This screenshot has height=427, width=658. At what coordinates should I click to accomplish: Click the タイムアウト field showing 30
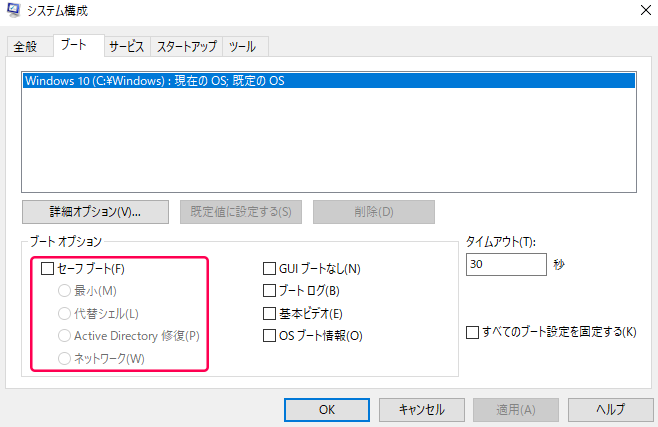(506, 264)
